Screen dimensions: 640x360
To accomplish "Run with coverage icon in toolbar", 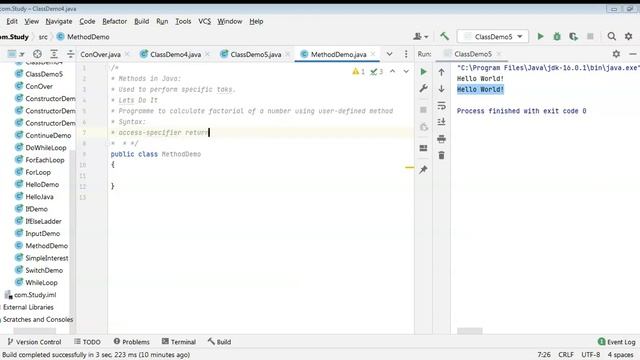I will [573, 36].
